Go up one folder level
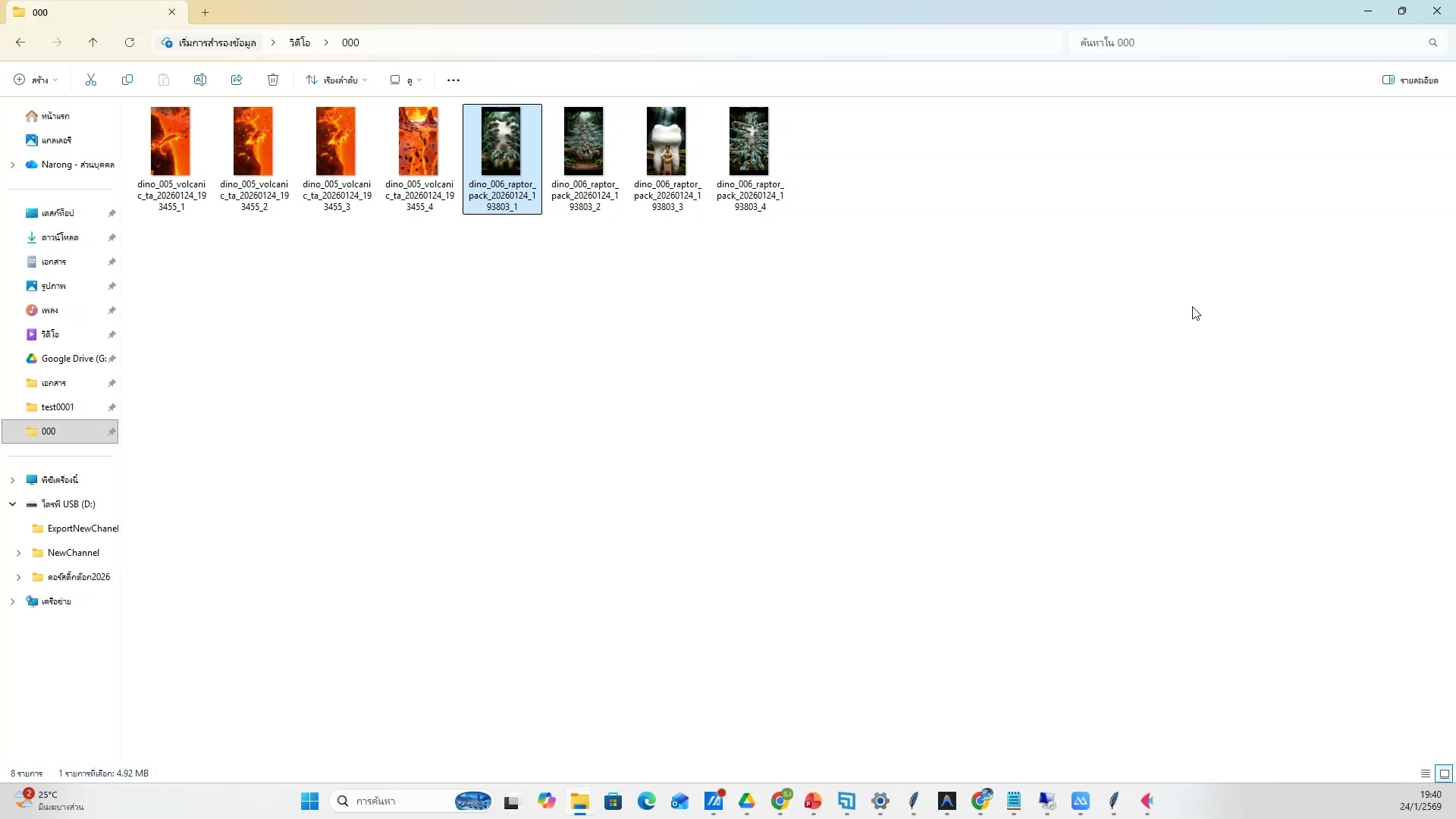 coord(93,42)
